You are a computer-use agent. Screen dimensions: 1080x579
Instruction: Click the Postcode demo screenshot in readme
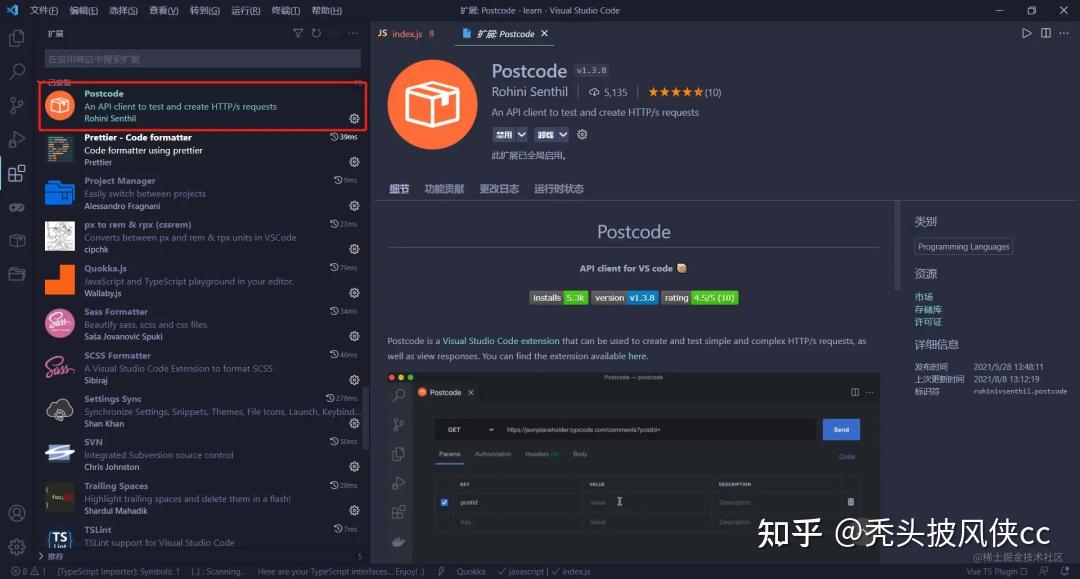coord(633,468)
